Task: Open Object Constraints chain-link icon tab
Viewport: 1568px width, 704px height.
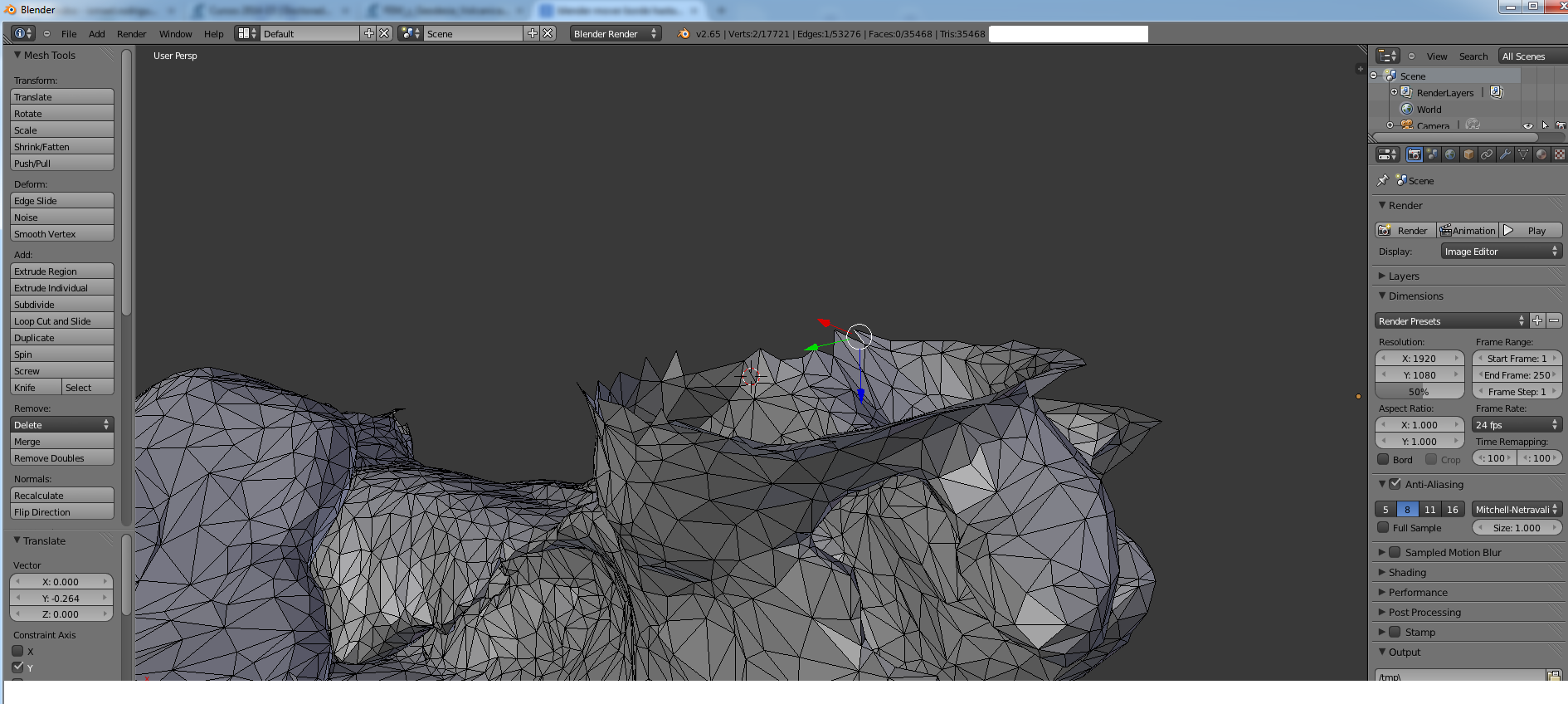Action: (1487, 154)
